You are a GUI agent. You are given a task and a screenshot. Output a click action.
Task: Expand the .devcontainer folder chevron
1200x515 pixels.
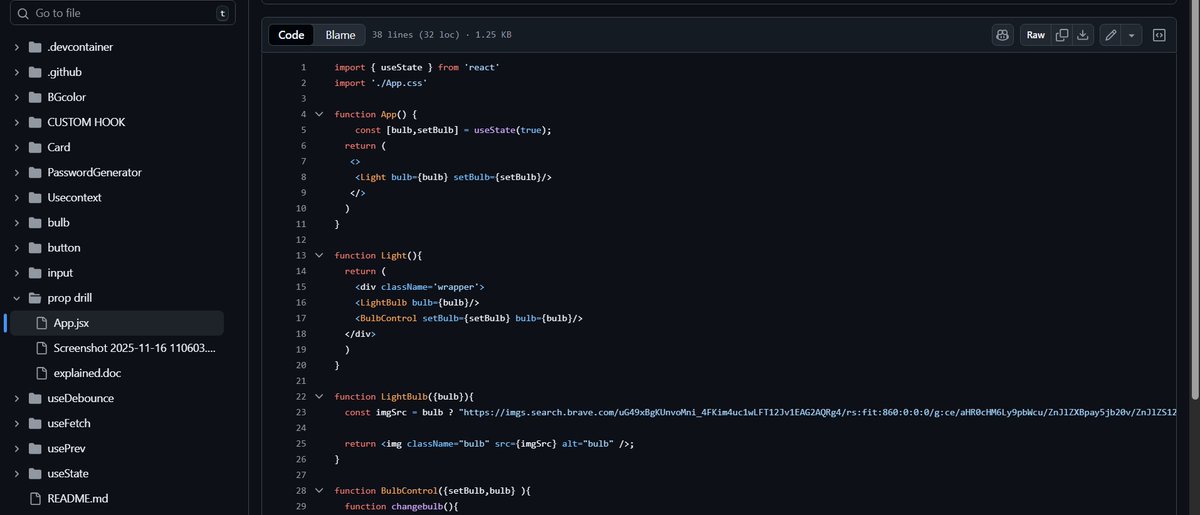coord(16,47)
